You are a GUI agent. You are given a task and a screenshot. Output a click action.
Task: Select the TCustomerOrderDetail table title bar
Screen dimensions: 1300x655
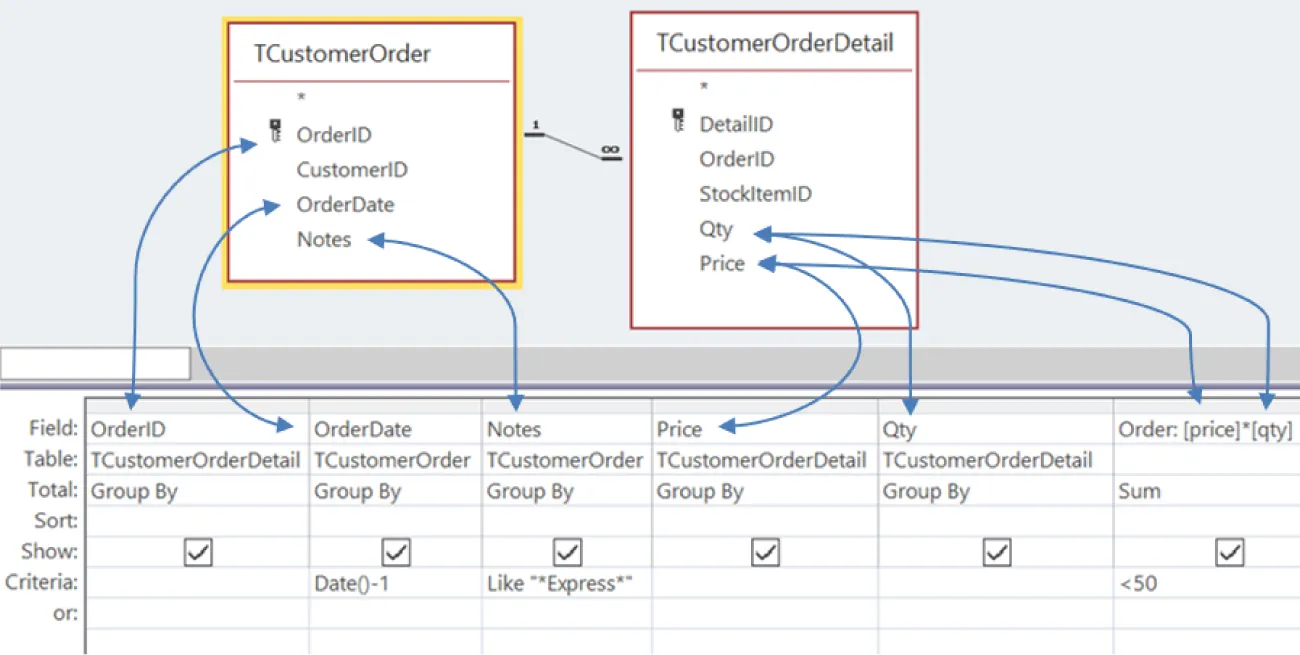(774, 43)
